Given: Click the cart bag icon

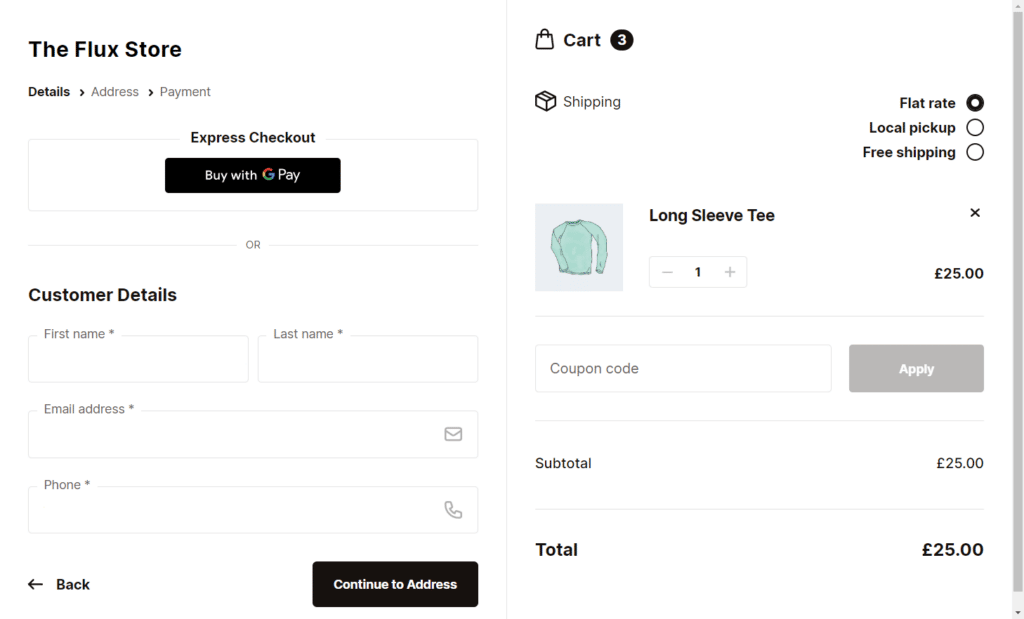Looking at the screenshot, I should 544,38.
